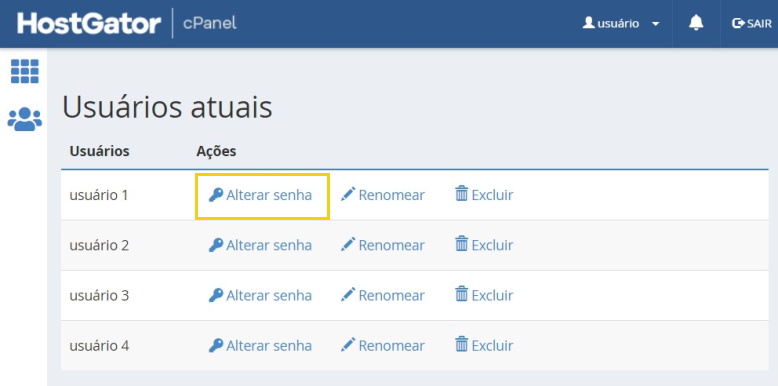This screenshot has width=778, height=386.
Task: Expand the usuário account dropdown
Action: pyautogui.click(x=621, y=23)
